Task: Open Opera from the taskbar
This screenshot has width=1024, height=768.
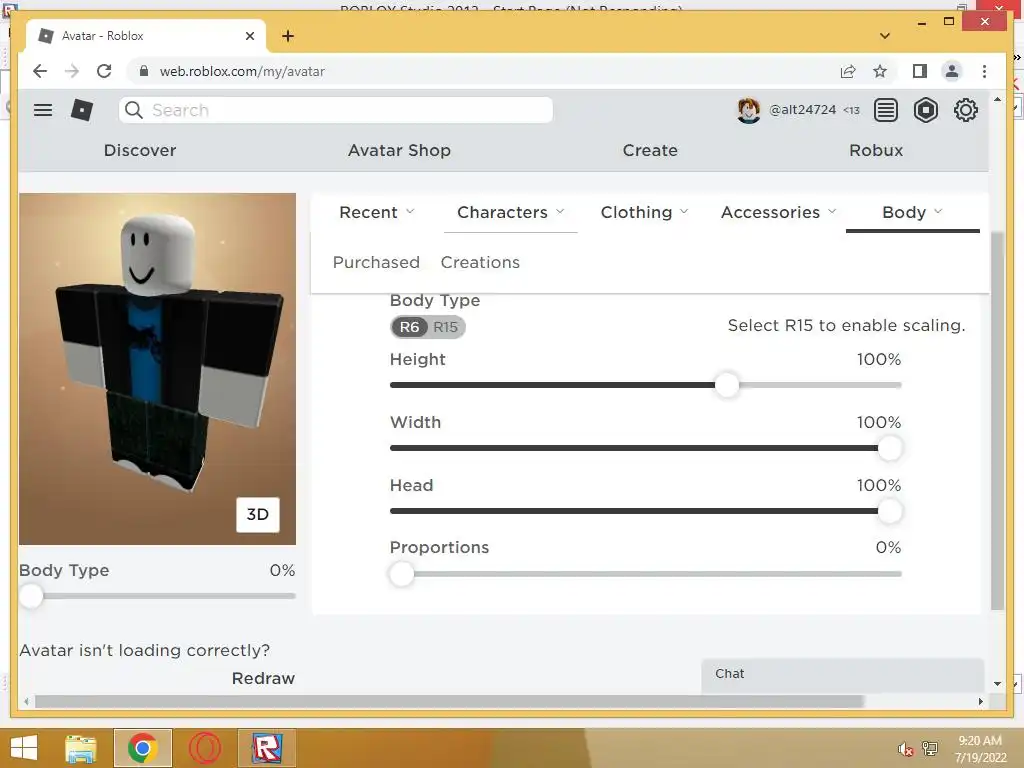Action: [204, 748]
